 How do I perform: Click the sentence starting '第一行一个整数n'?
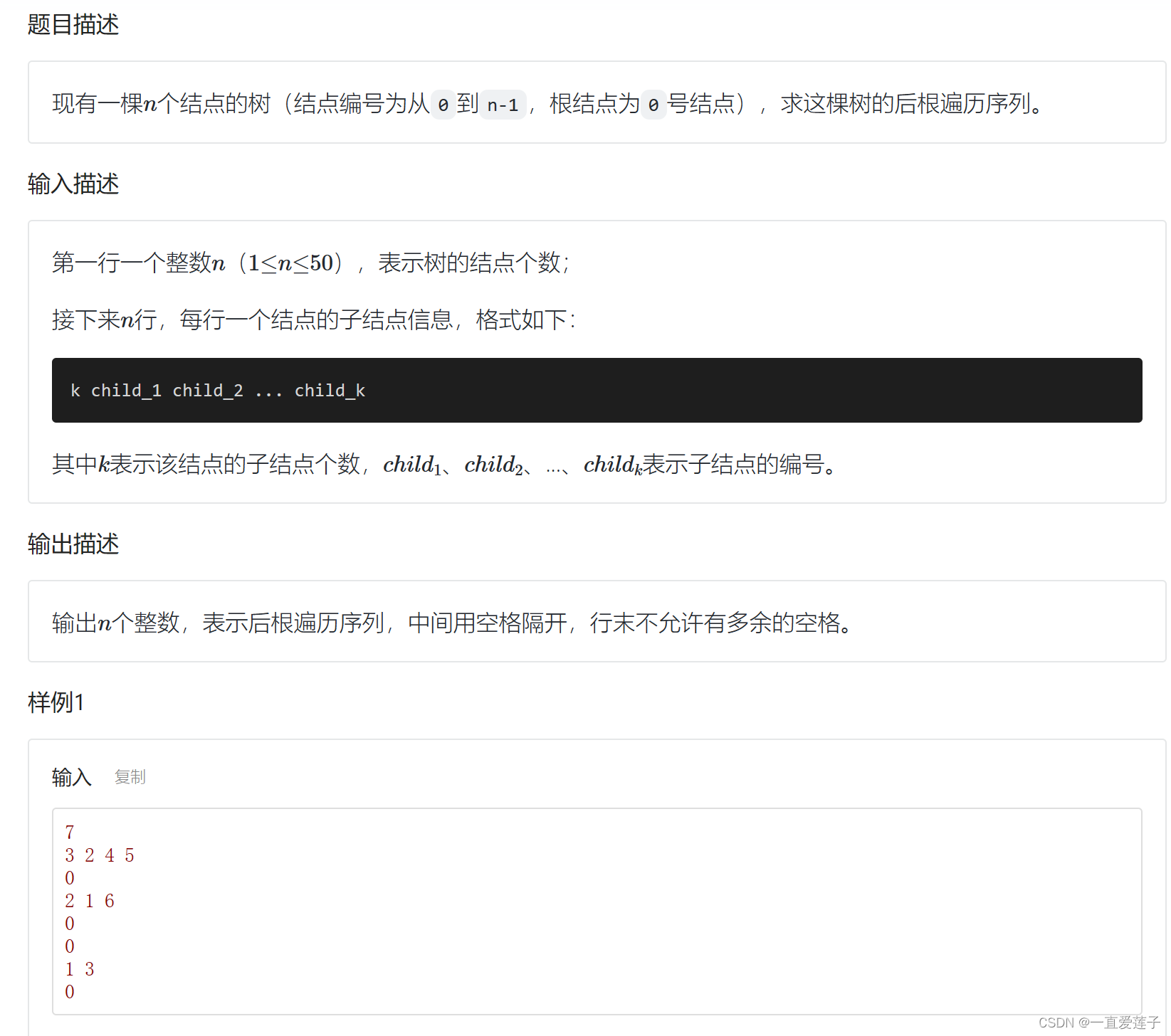coord(311,263)
